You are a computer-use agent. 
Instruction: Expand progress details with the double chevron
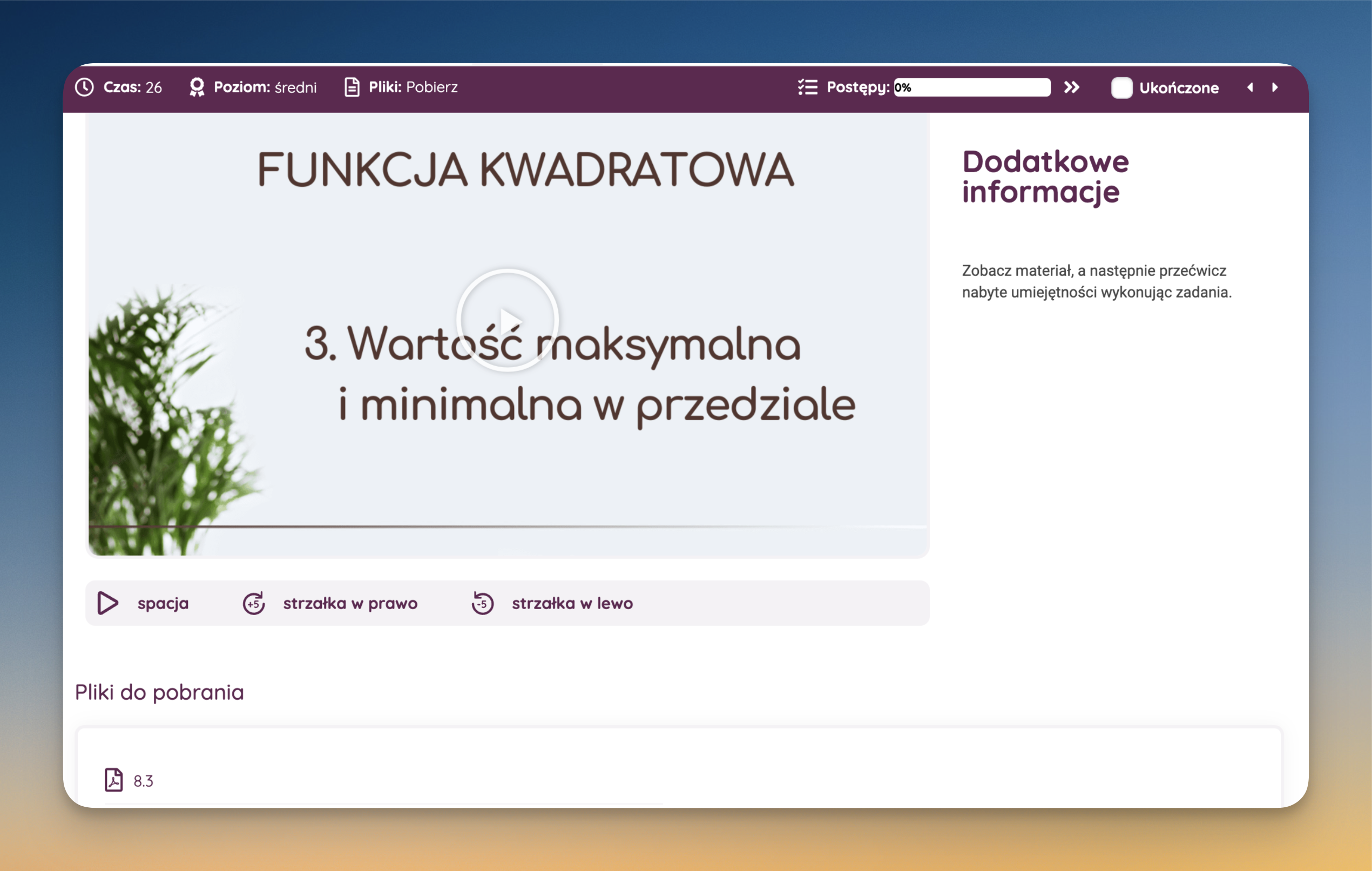click(1072, 87)
